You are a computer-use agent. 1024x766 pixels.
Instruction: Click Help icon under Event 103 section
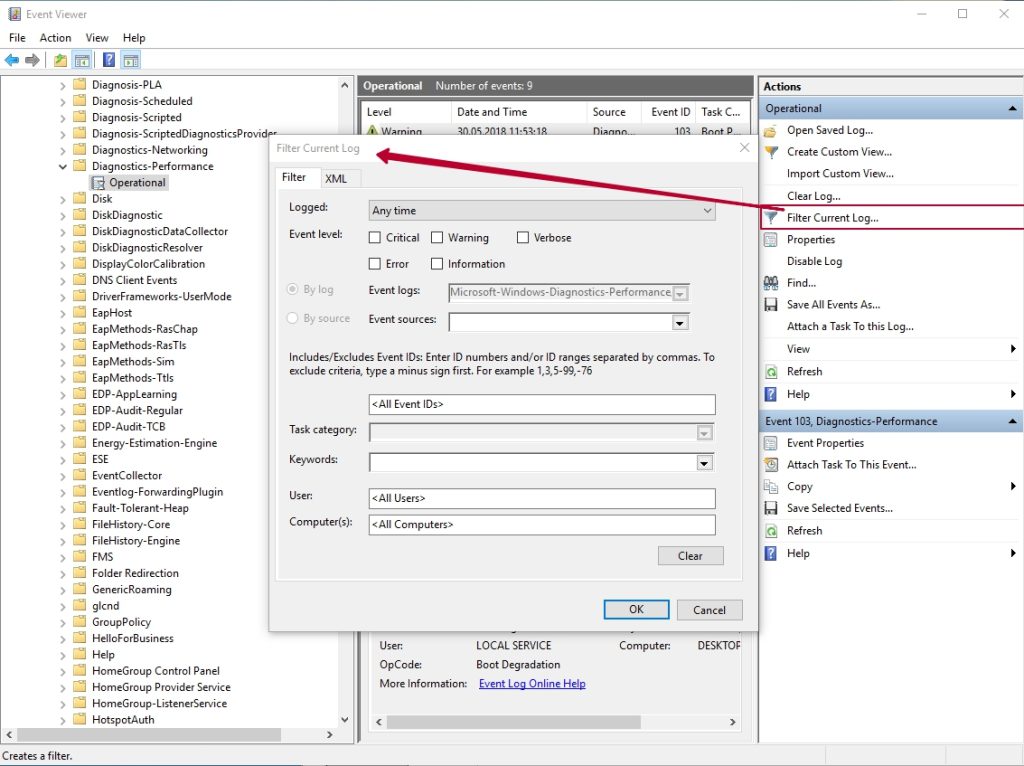(771, 554)
